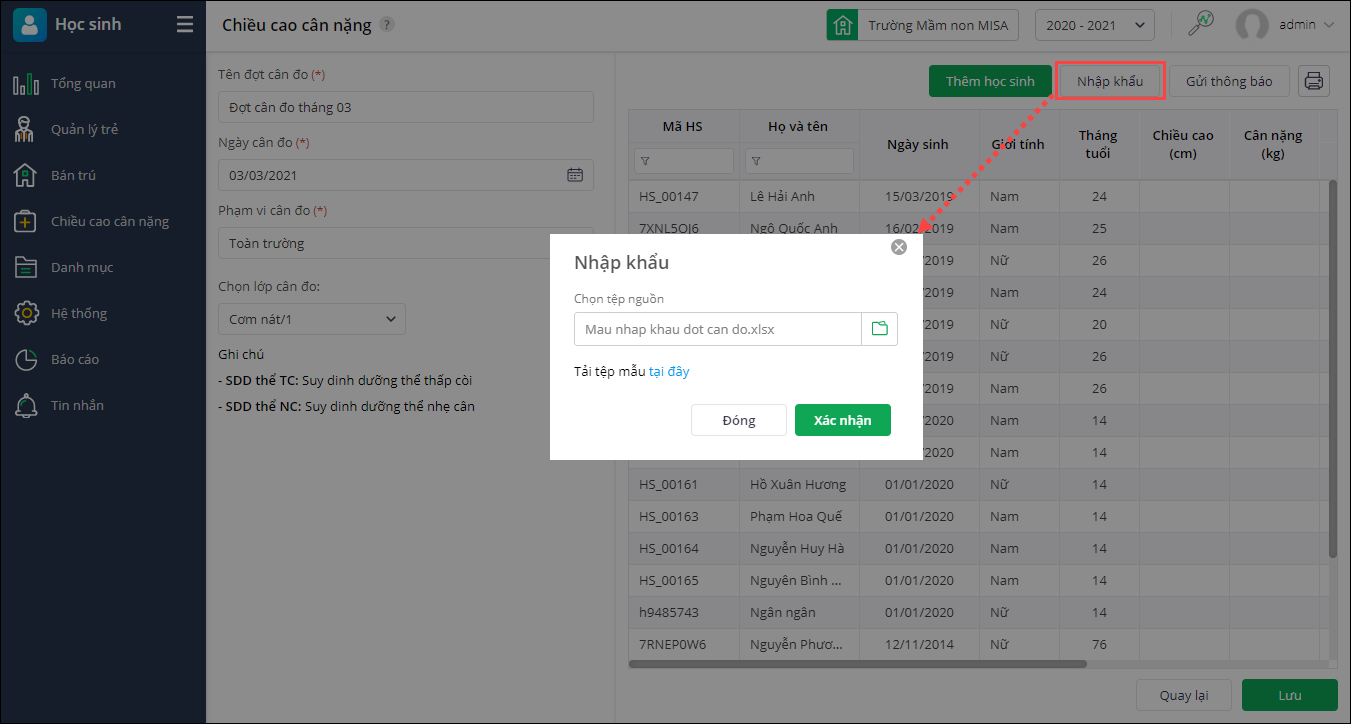Expand the 2020 - 2021 school year dropdown
This screenshot has height=724, width=1351.
(x=1094, y=25)
